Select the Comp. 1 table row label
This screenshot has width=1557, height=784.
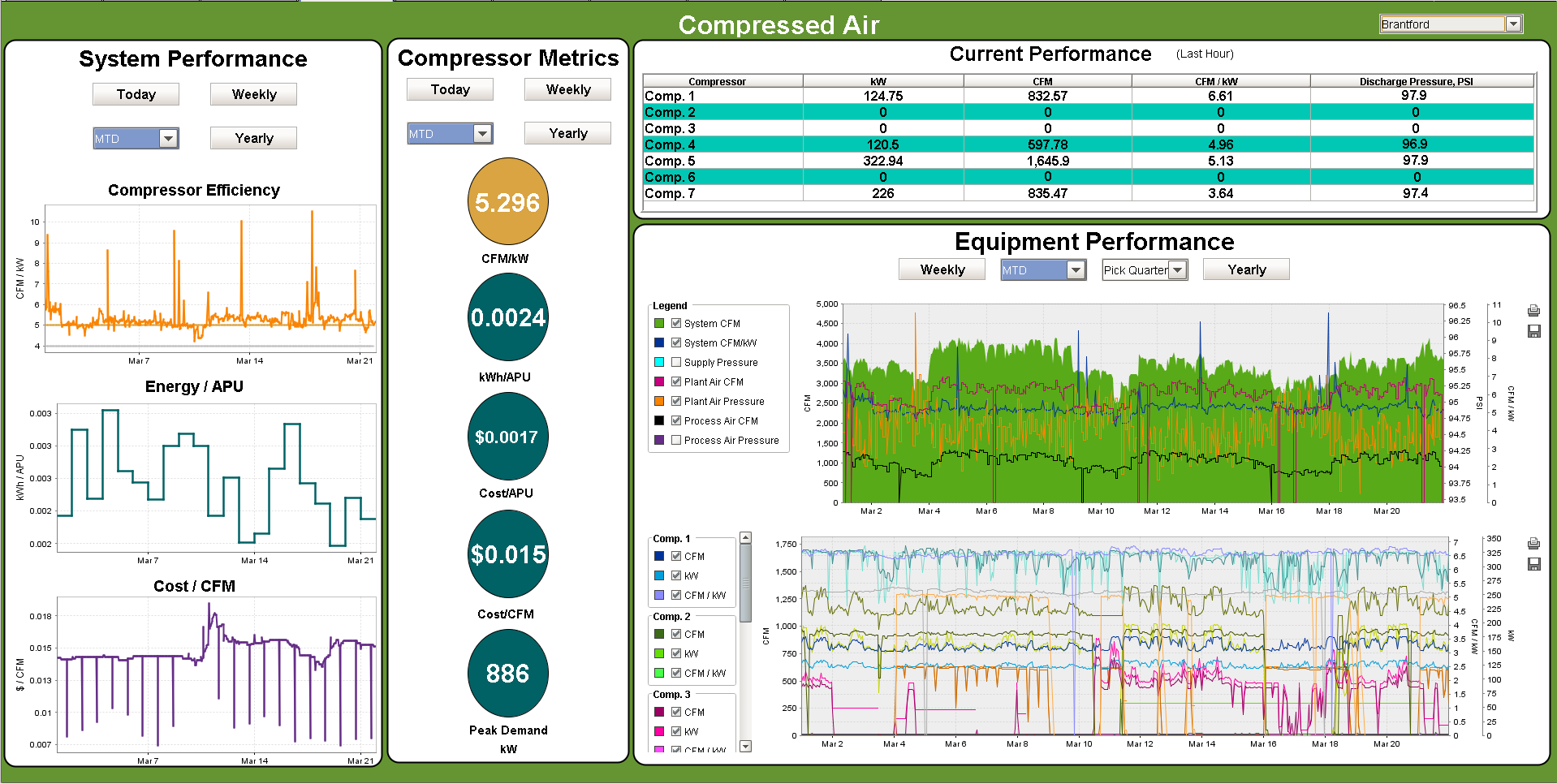point(670,96)
